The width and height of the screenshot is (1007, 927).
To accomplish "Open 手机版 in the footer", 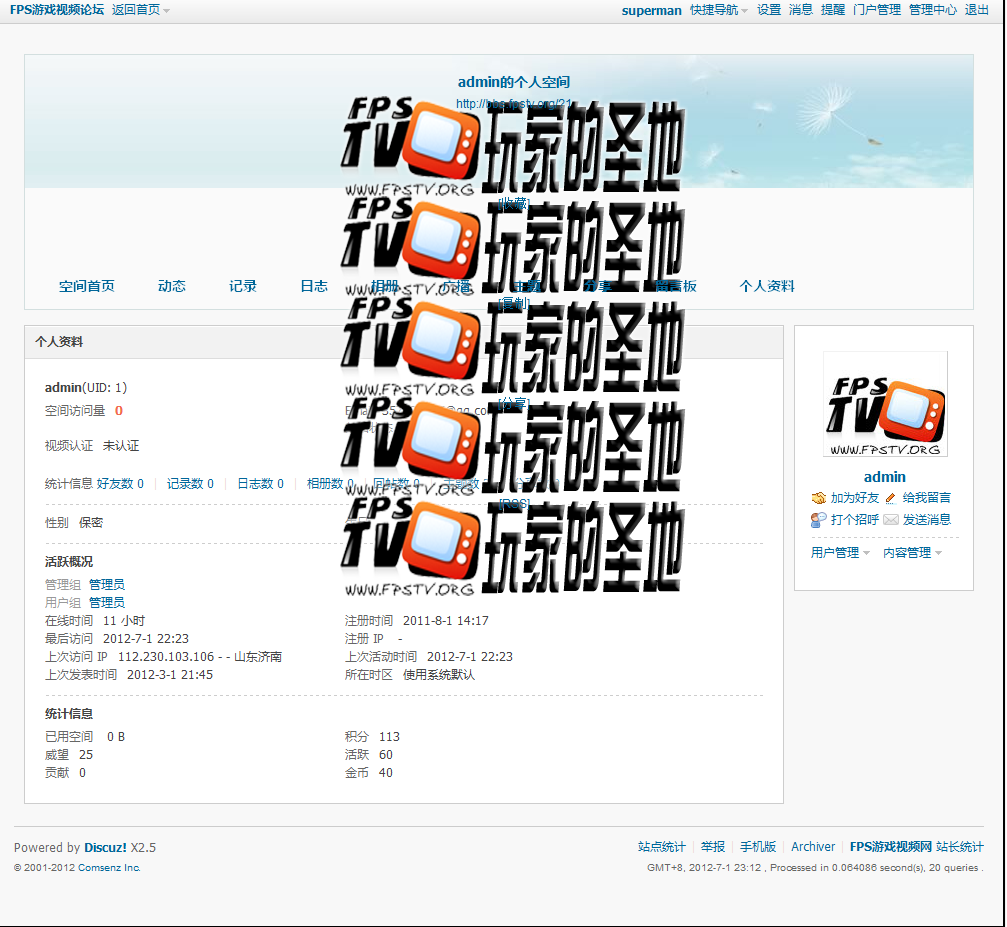I will click(758, 847).
